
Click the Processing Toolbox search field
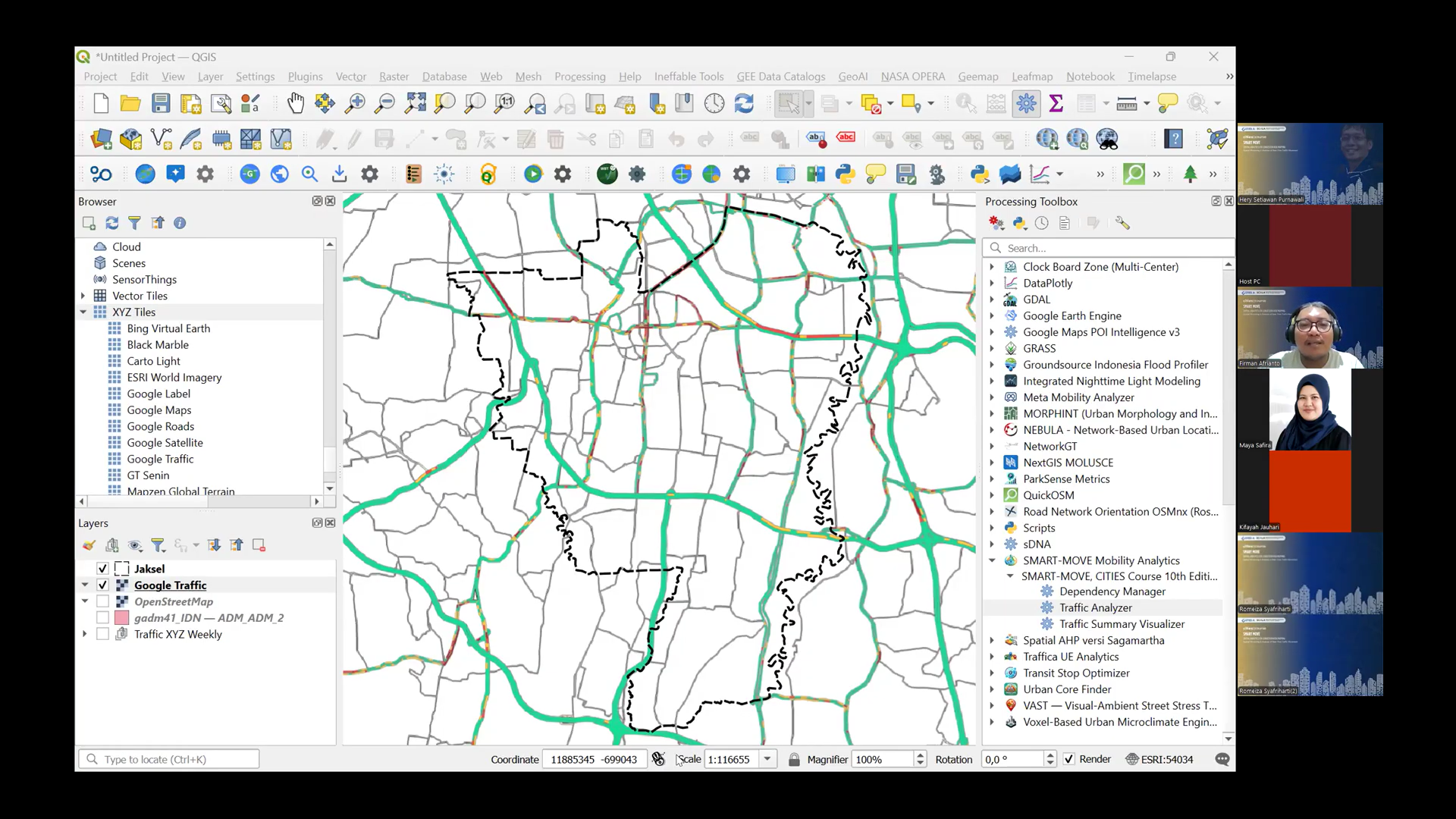(x=1108, y=248)
